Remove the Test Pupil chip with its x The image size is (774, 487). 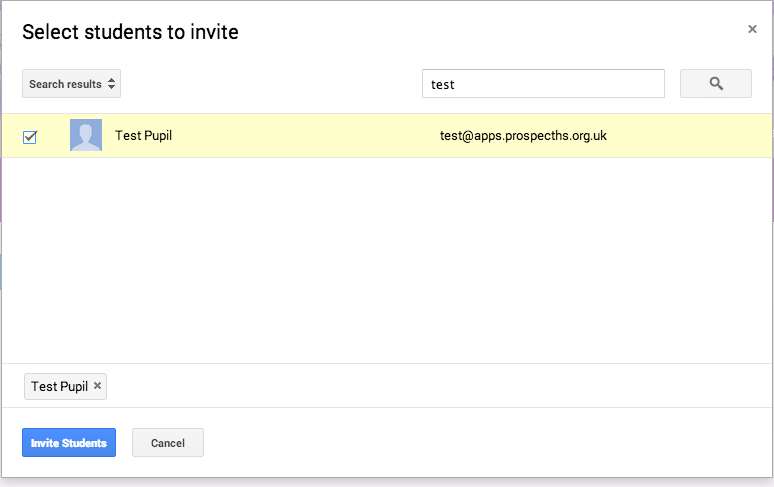[97, 386]
